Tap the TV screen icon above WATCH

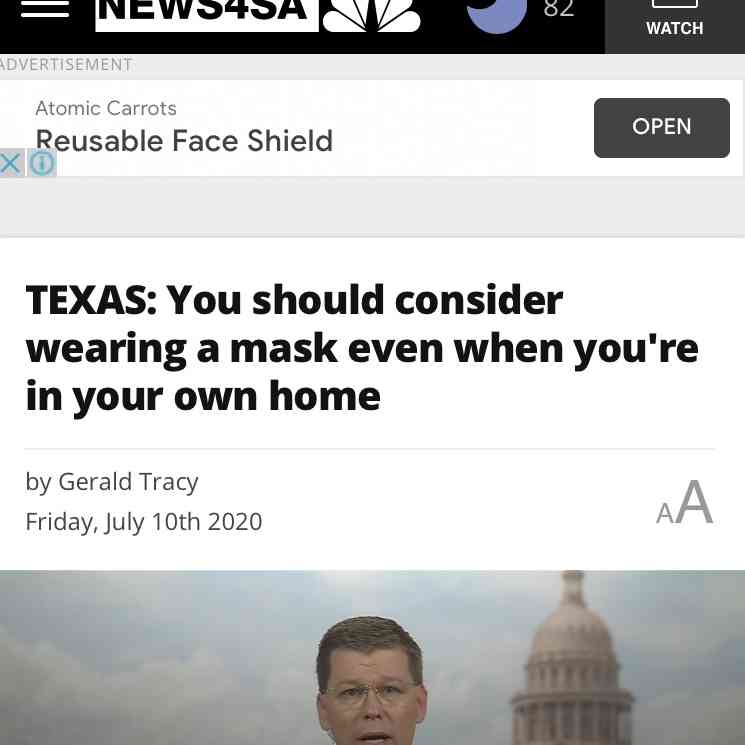point(675,4)
